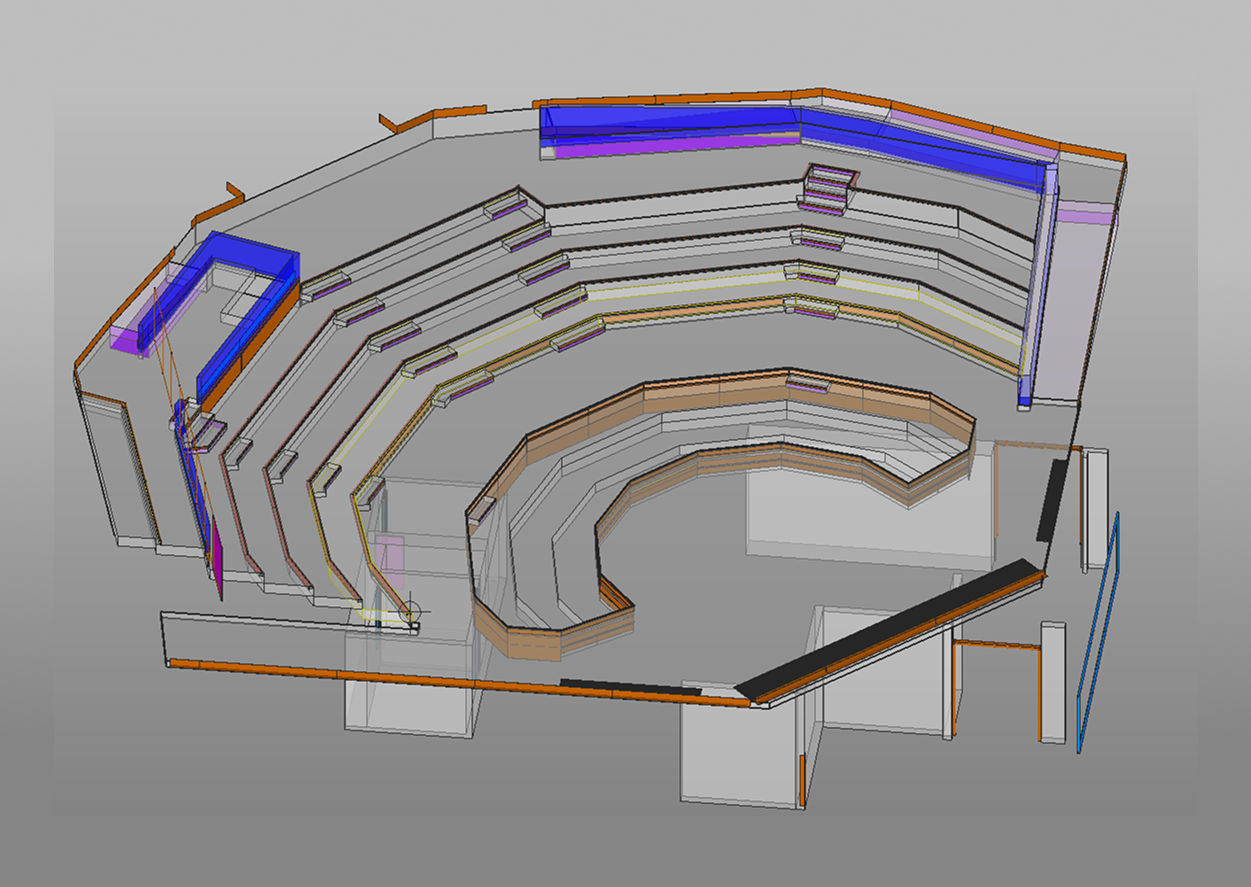The width and height of the screenshot is (1251, 887).
Task: Click the crosshair marker near lower left stairs
Action: click(x=411, y=609)
